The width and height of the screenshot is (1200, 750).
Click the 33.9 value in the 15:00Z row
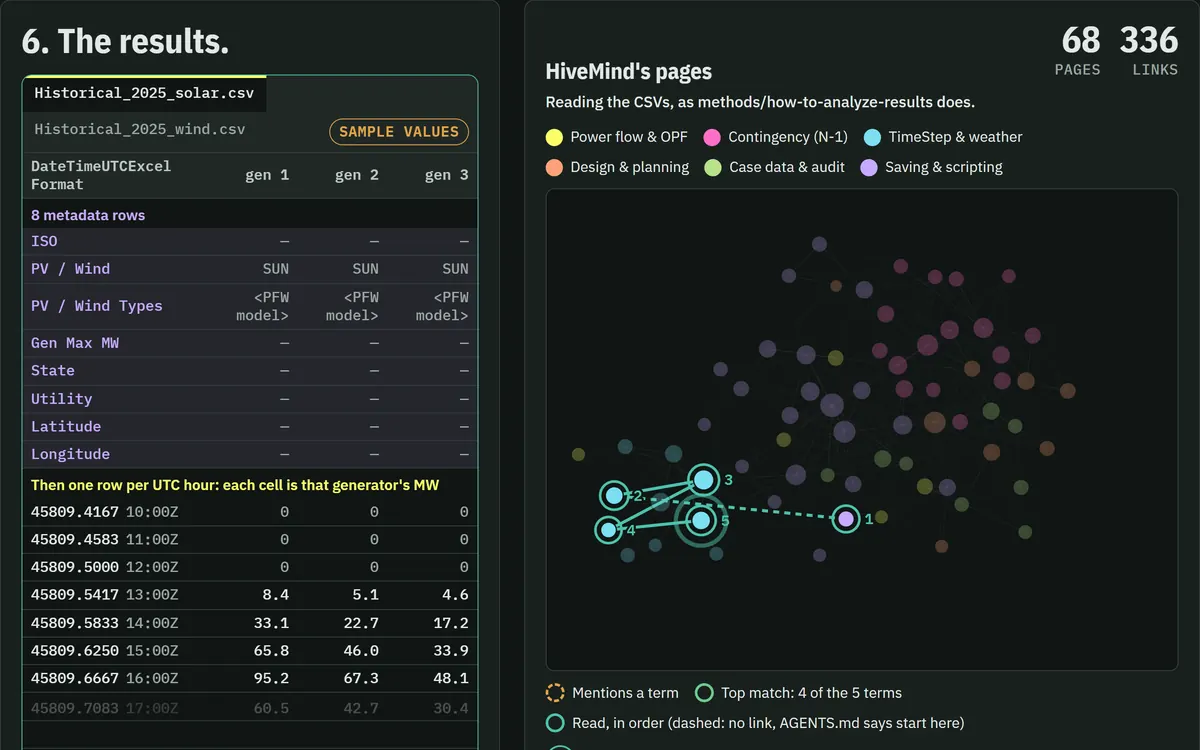click(x=451, y=651)
